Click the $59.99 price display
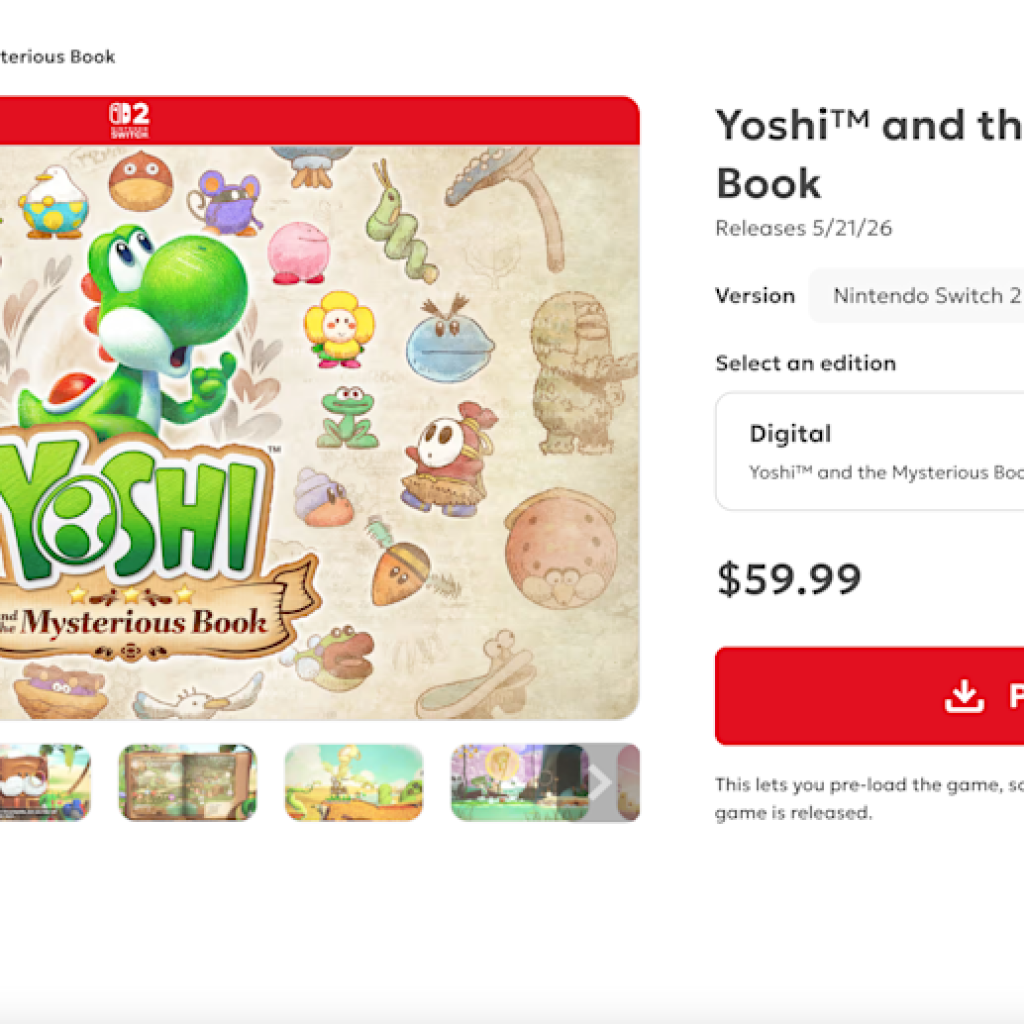This screenshot has height=1024, width=1024. 789,577
